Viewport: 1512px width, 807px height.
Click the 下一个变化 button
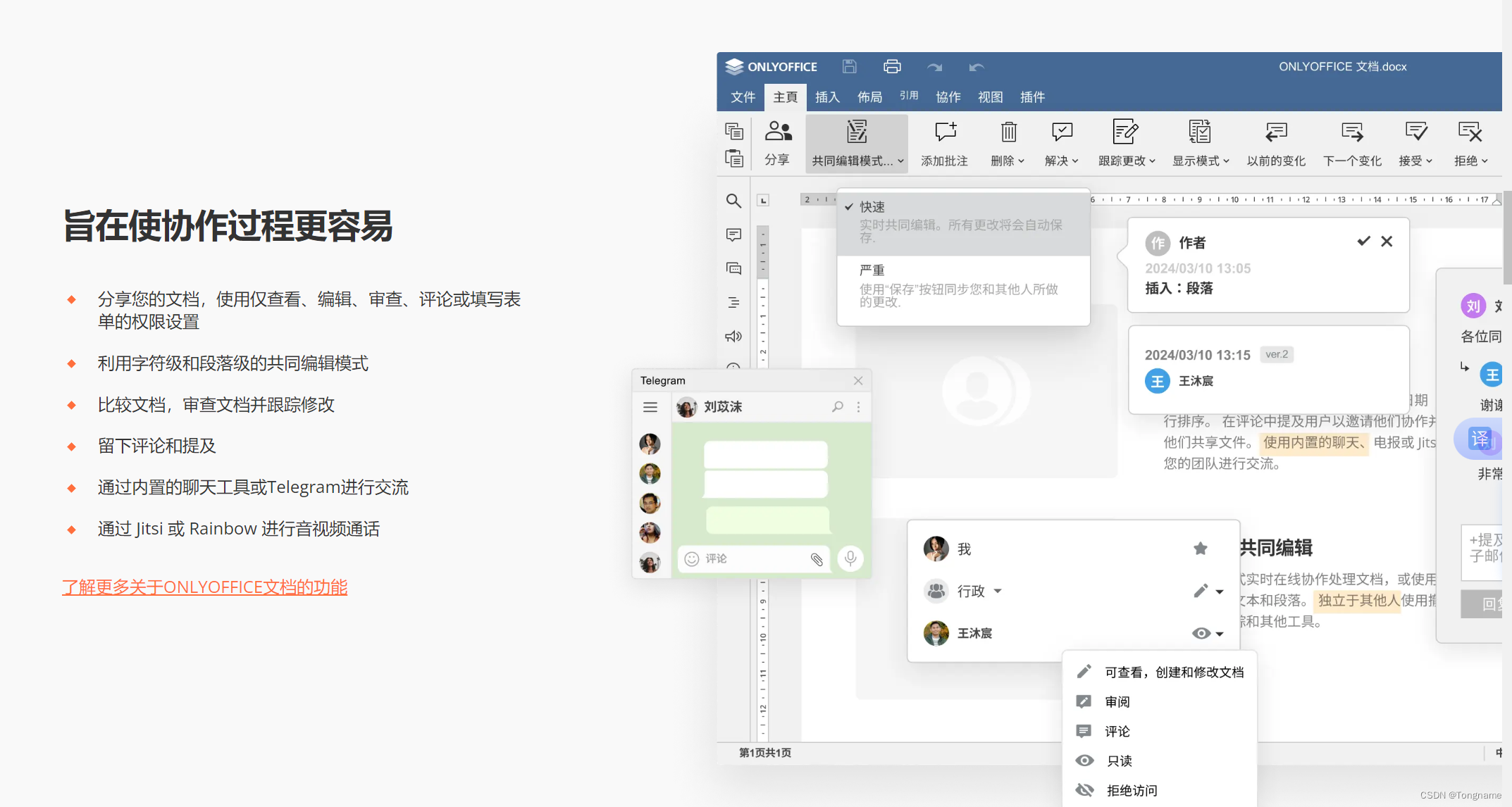pyautogui.click(x=1351, y=161)
